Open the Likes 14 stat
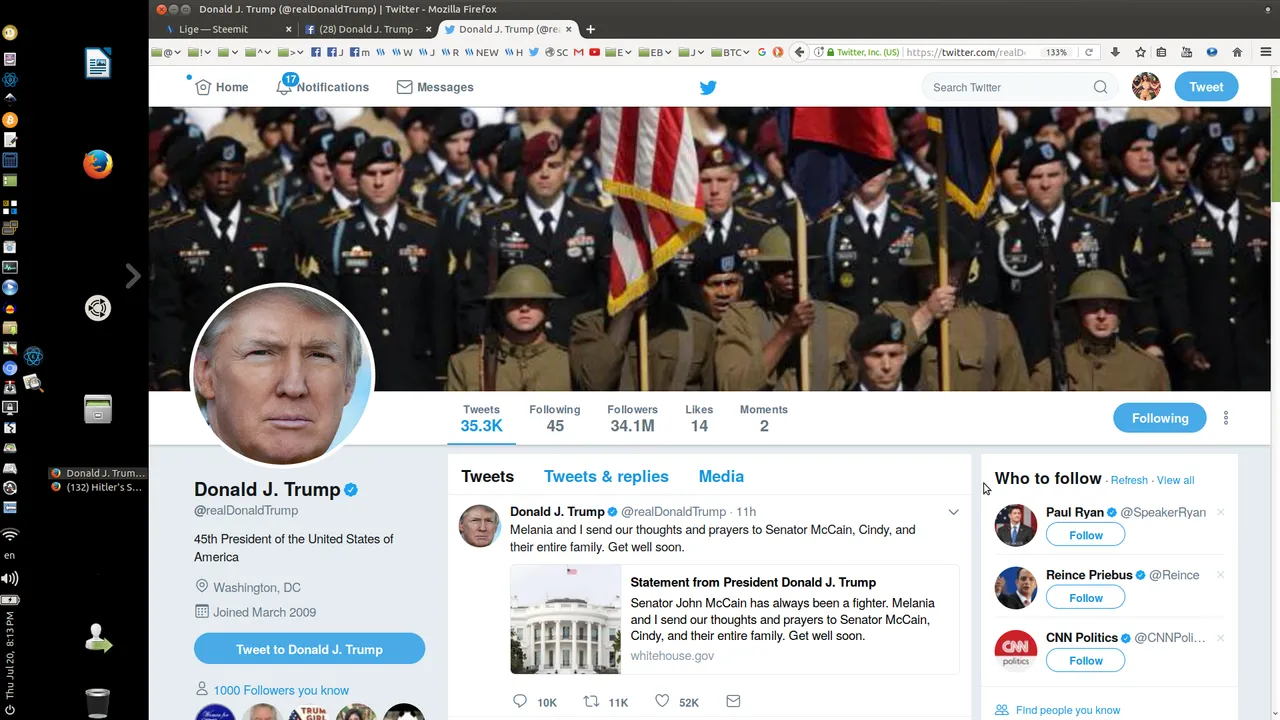This screenshot has height=720, width=1280. pos(699,418)
